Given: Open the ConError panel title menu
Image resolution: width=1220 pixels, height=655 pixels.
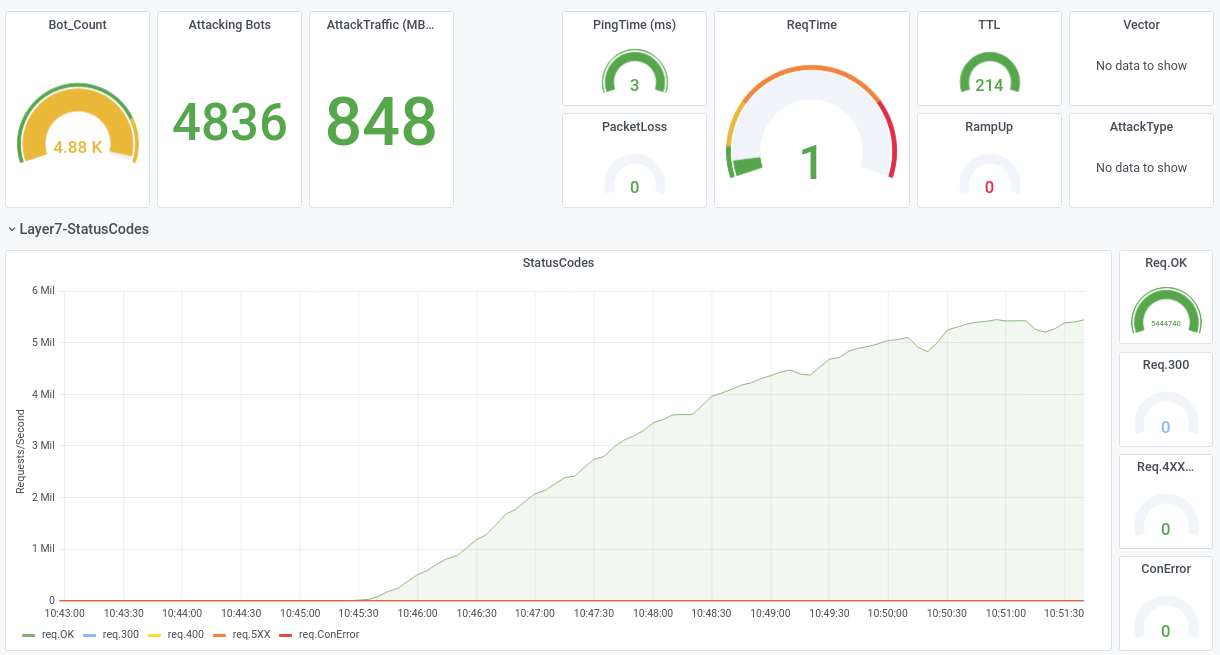Looking at the screenshot, I should point(1165,569).
